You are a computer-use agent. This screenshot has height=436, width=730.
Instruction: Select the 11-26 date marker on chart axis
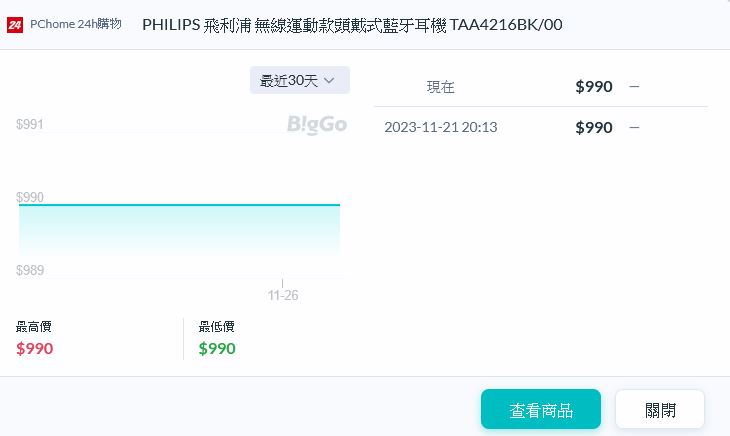click(x=283, y=295)
